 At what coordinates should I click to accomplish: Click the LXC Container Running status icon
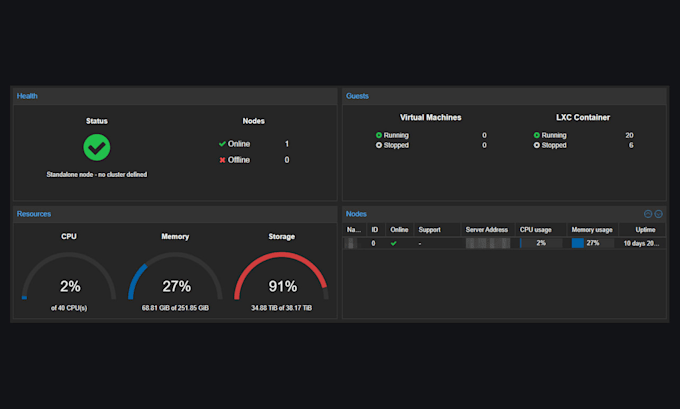[536, 135]
